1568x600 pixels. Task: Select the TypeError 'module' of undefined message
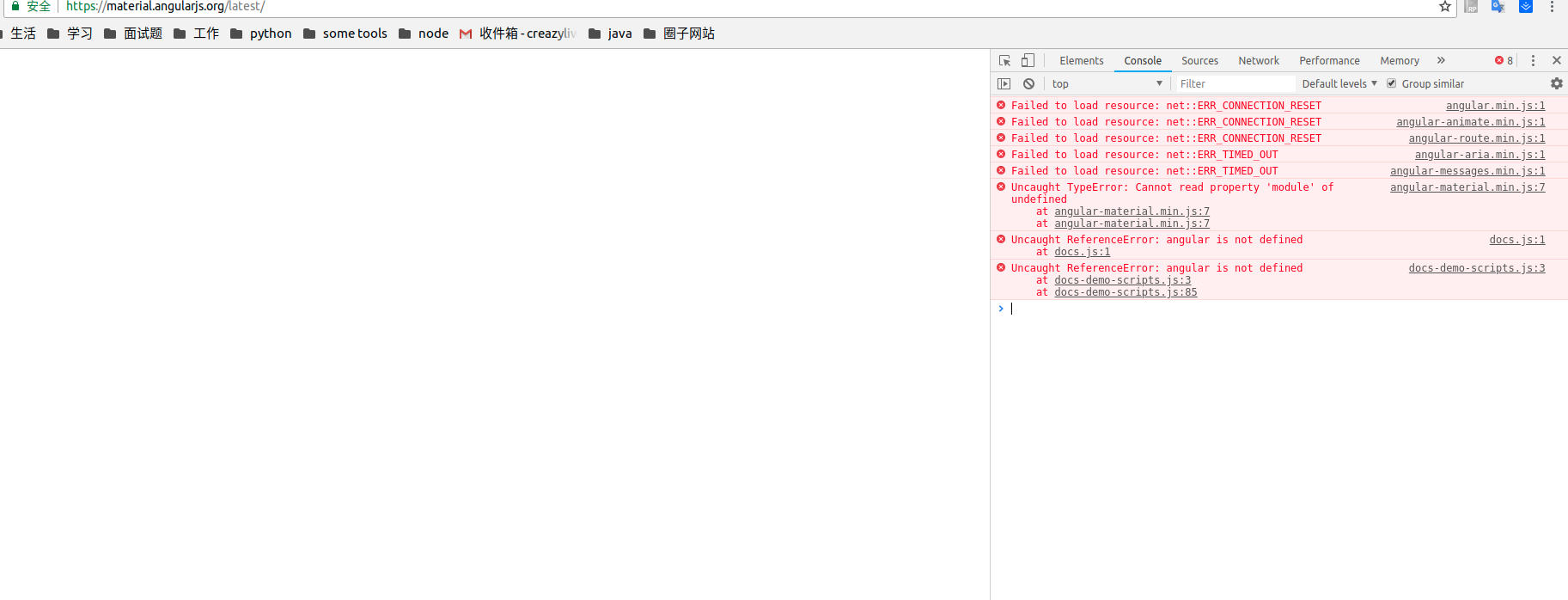pyautogui.click(x=1172, y=193)
